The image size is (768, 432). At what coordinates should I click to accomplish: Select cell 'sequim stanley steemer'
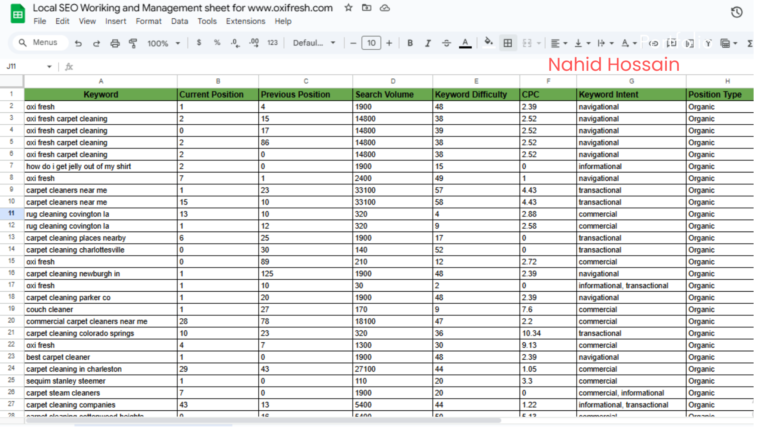point(101,381)
